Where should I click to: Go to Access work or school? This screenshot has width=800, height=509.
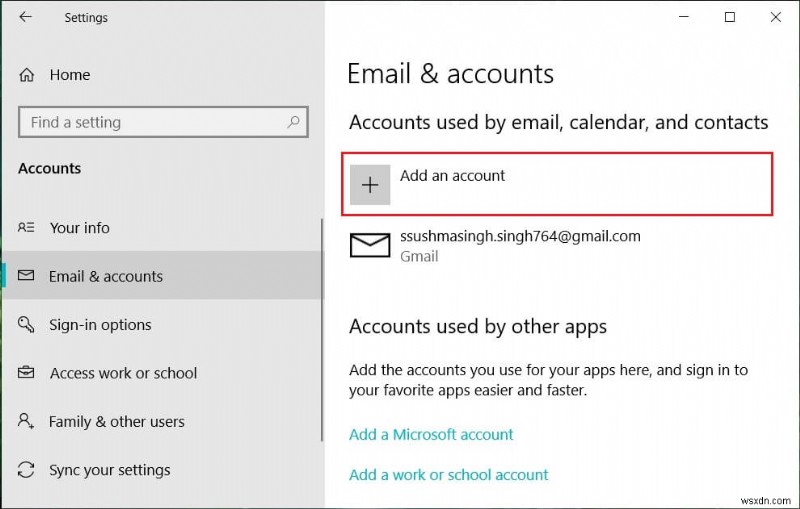161,373
